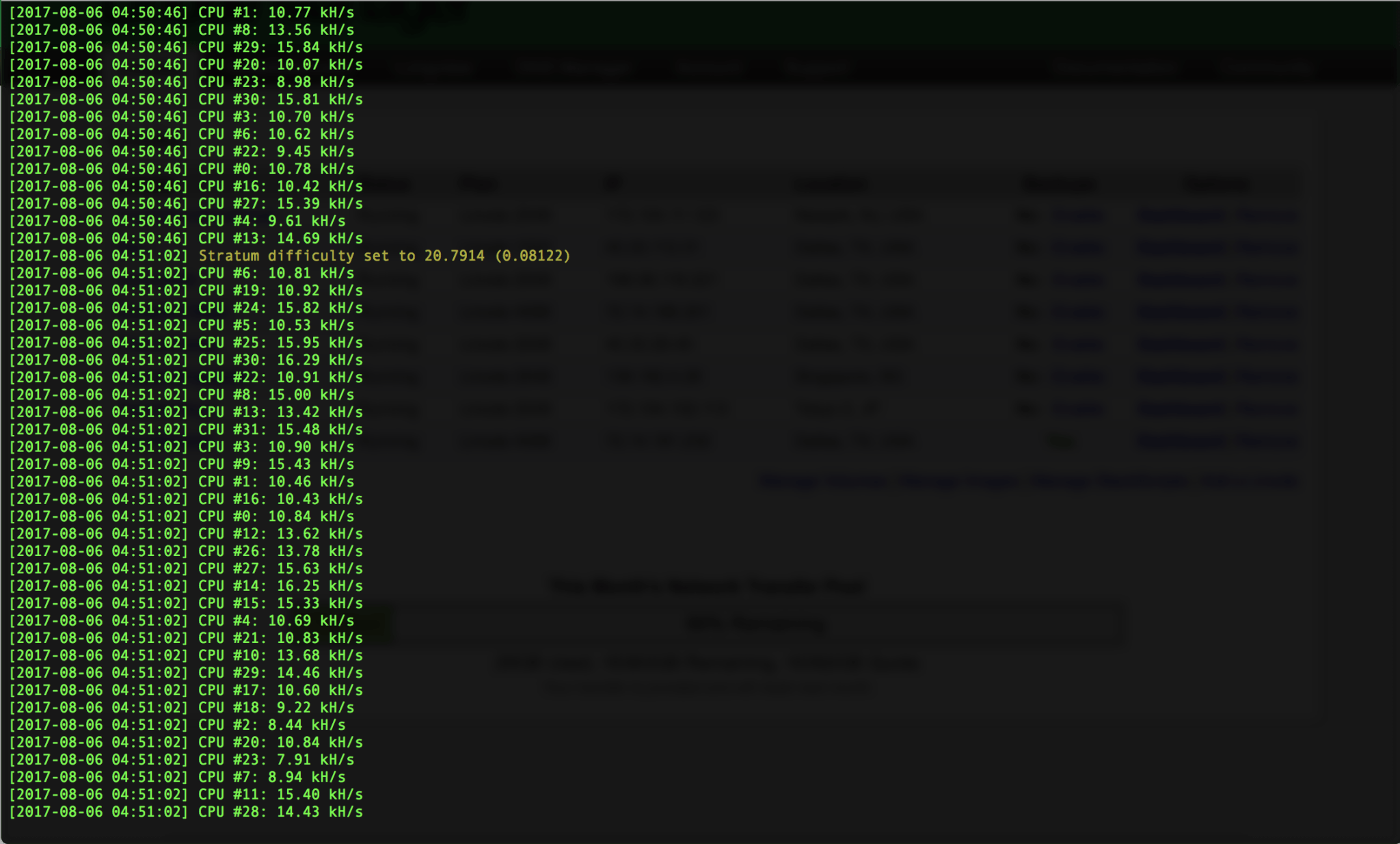Viewport: 1400px width, 844px height.
Task: Click the 'CPU #19: 10.92 kH/s' entry
Action: click(185, 291)
